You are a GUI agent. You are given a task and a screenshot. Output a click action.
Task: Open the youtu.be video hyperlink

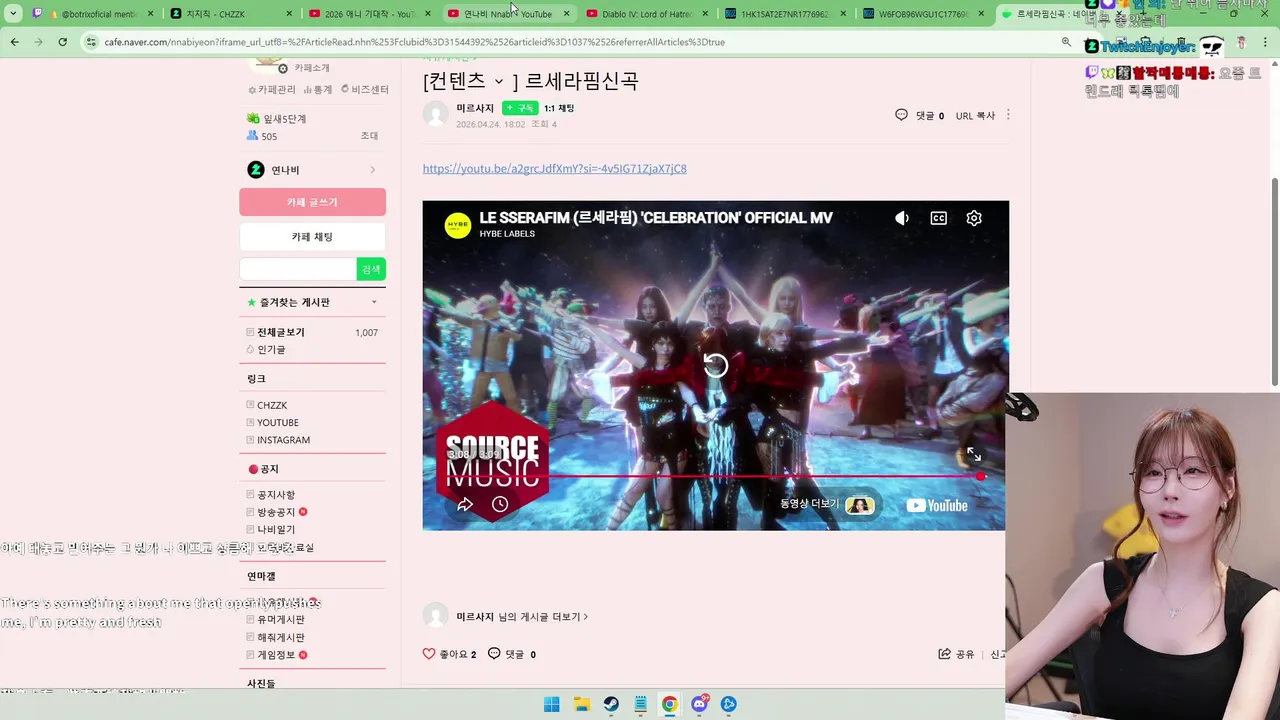(554, 168)
